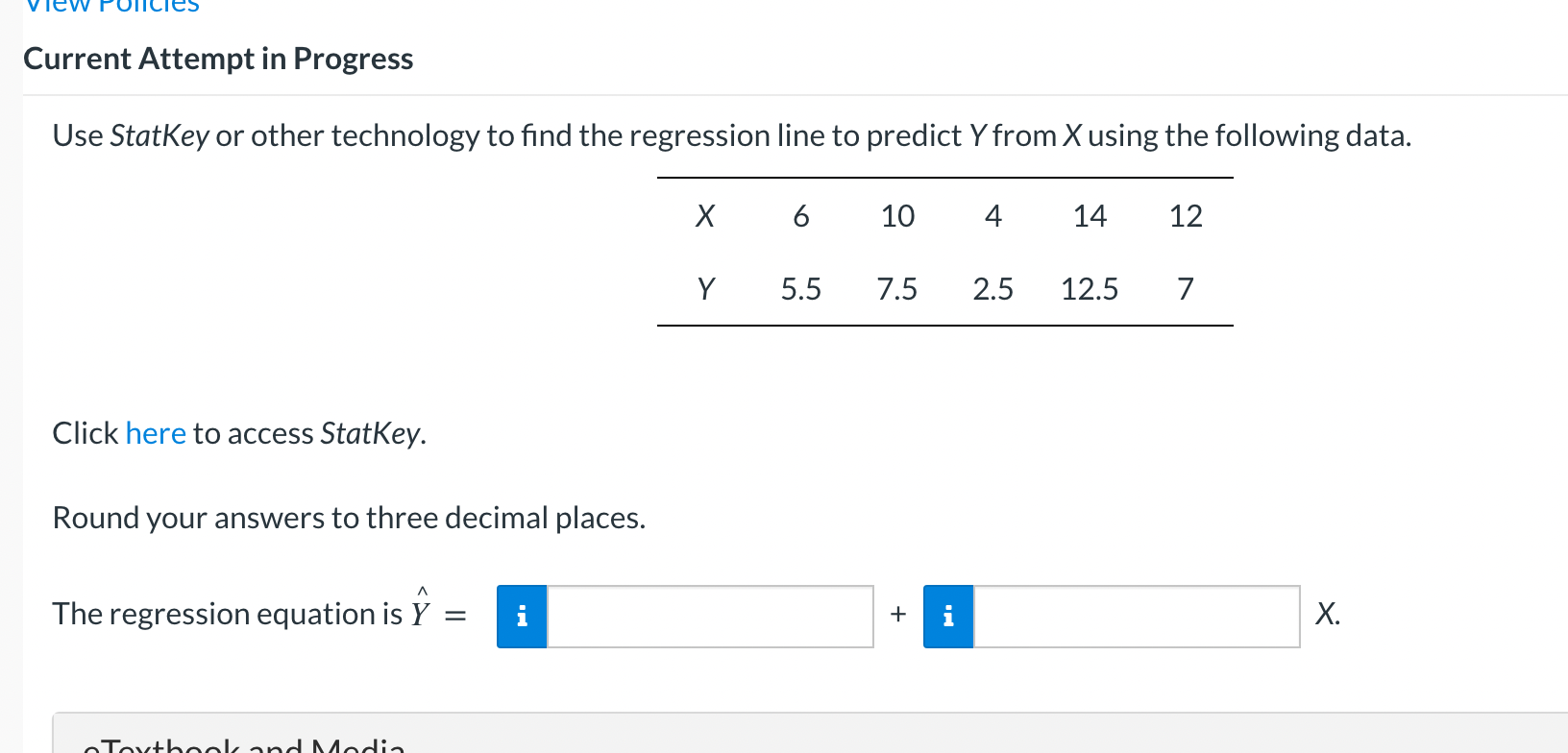Select the first regression equation input box
This screenshot has height=753, width=1568.
pos(709,616)
